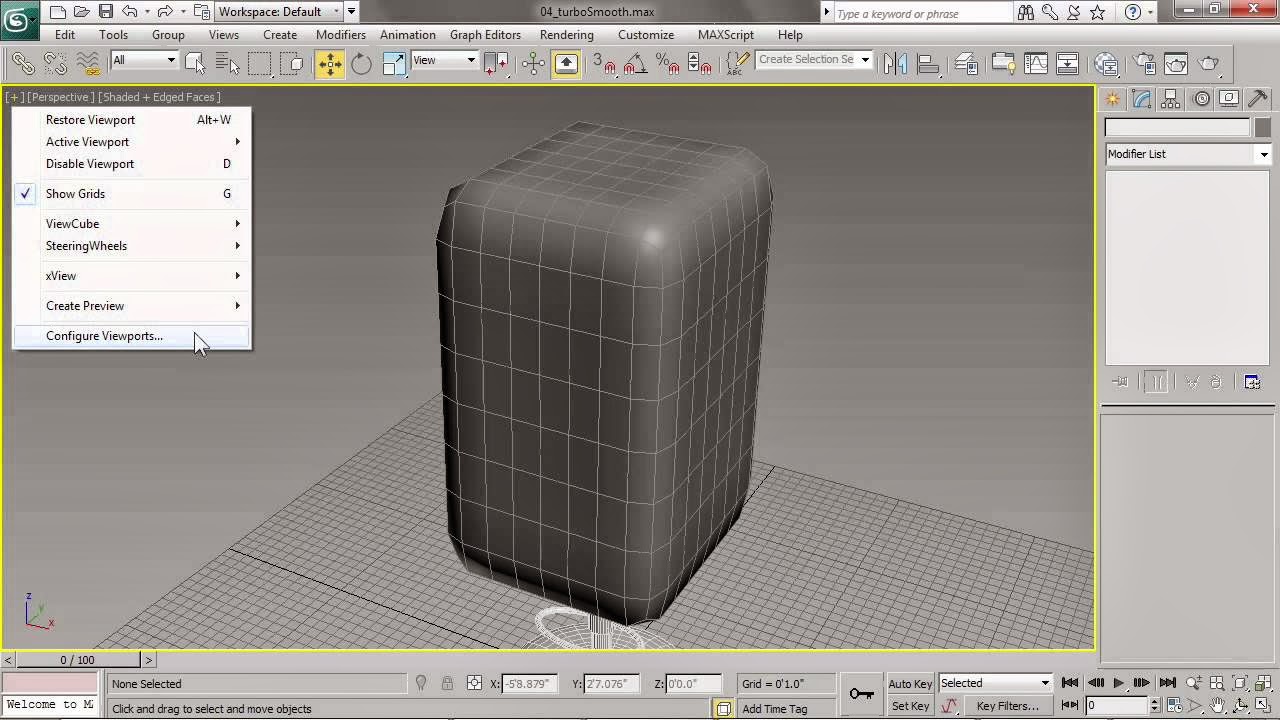Open the Display command panel tab
This screenshot has height=720, width=1280.
point(1229,99)
